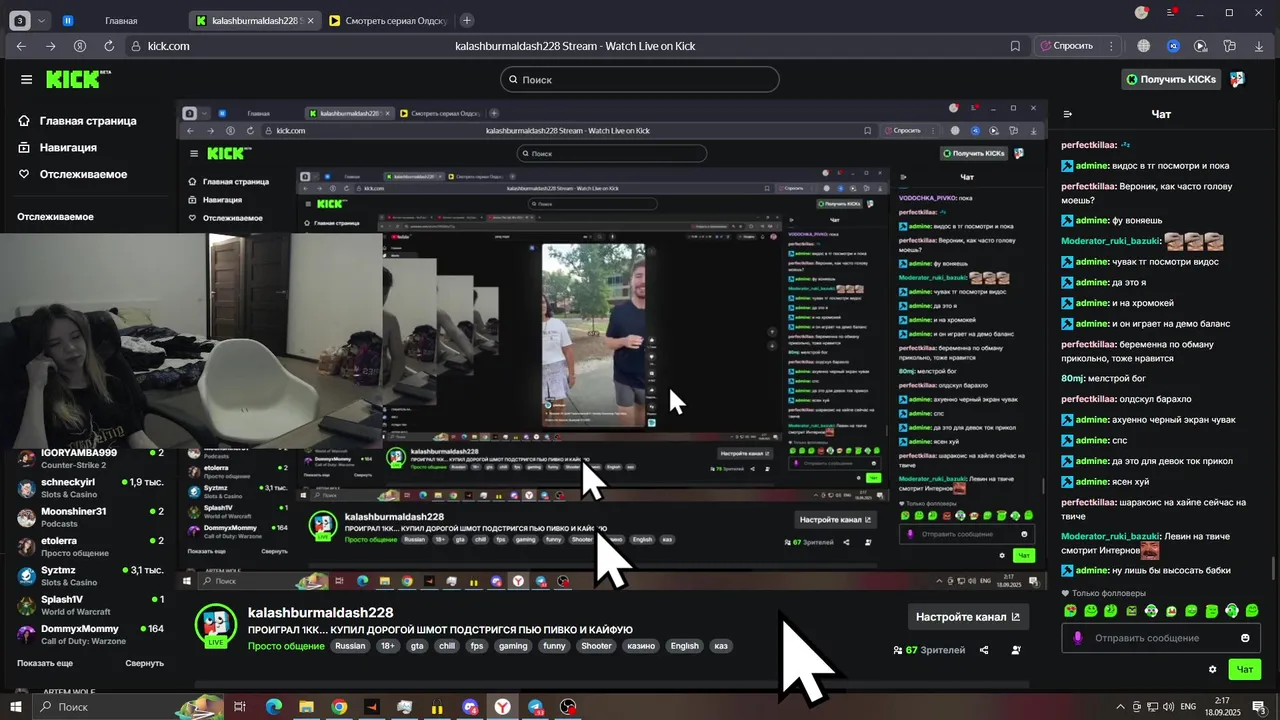
Task: Click the ENG input language indicator
Action: point(1189,707)
